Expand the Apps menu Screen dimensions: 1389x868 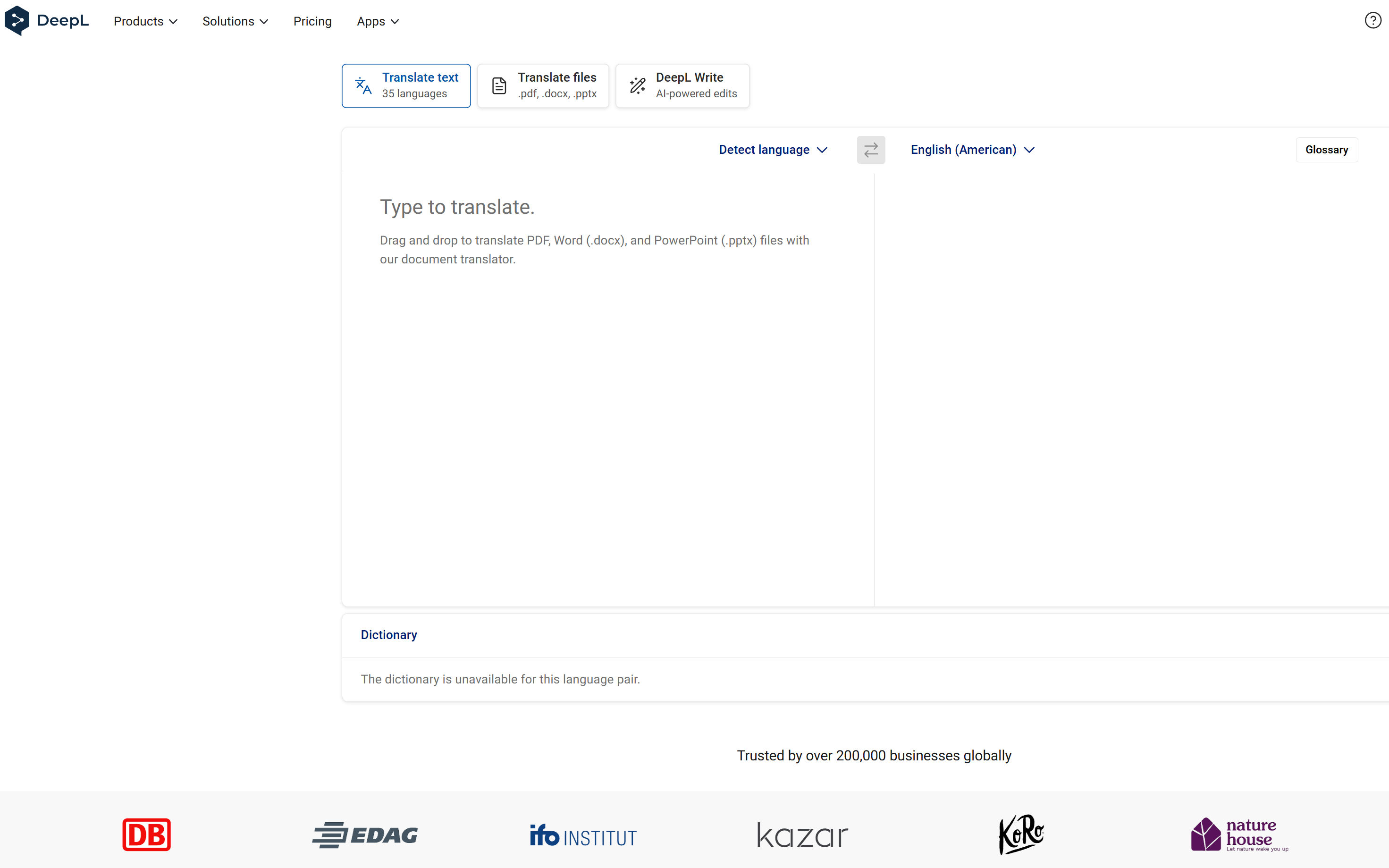tap(378, 21)
